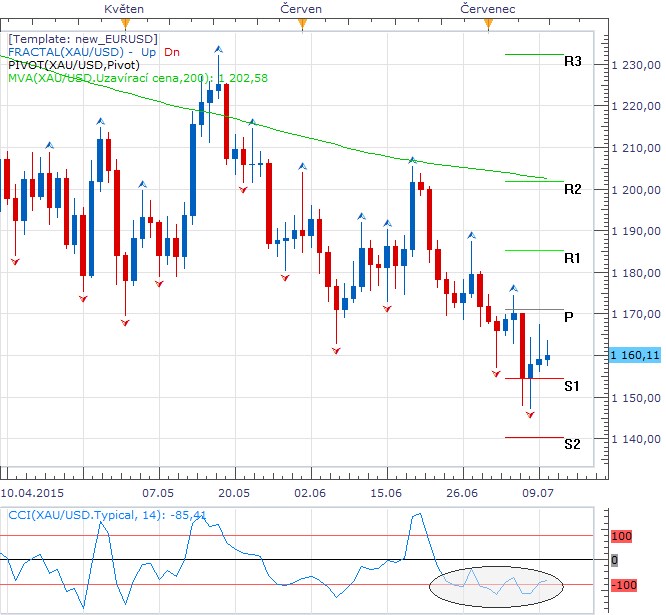This screenshot has height=615, width=666.
Task: Click the 26.06 date axis label
Action: pyautogui.click(x=462, y=493)
